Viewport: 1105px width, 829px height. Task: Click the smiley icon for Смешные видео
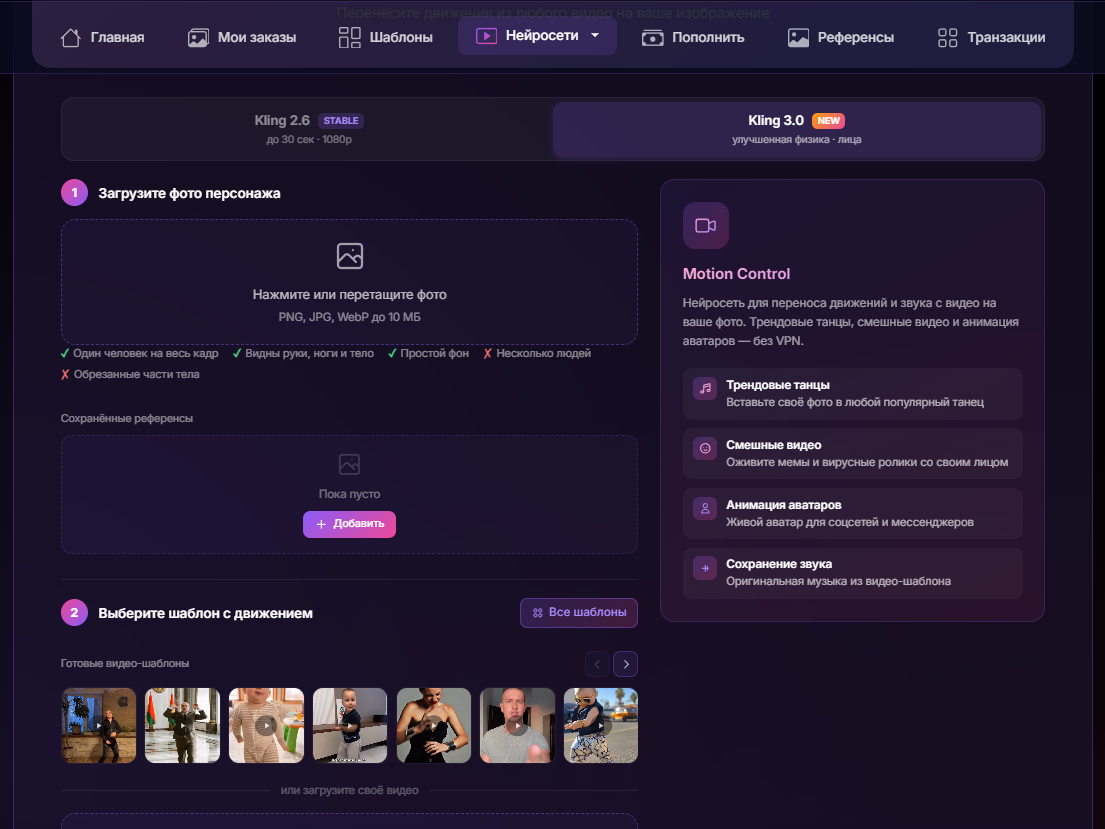point(705,448)
